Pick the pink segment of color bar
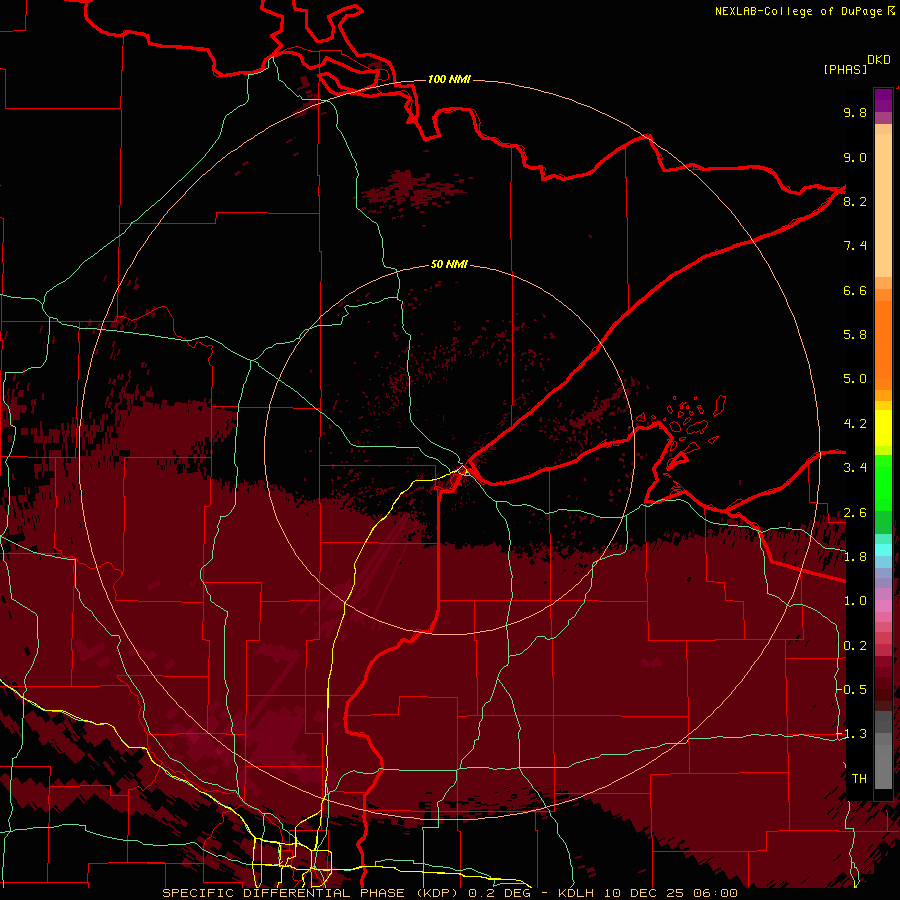This screenshot has height=900, width=900. pos(883,606)
